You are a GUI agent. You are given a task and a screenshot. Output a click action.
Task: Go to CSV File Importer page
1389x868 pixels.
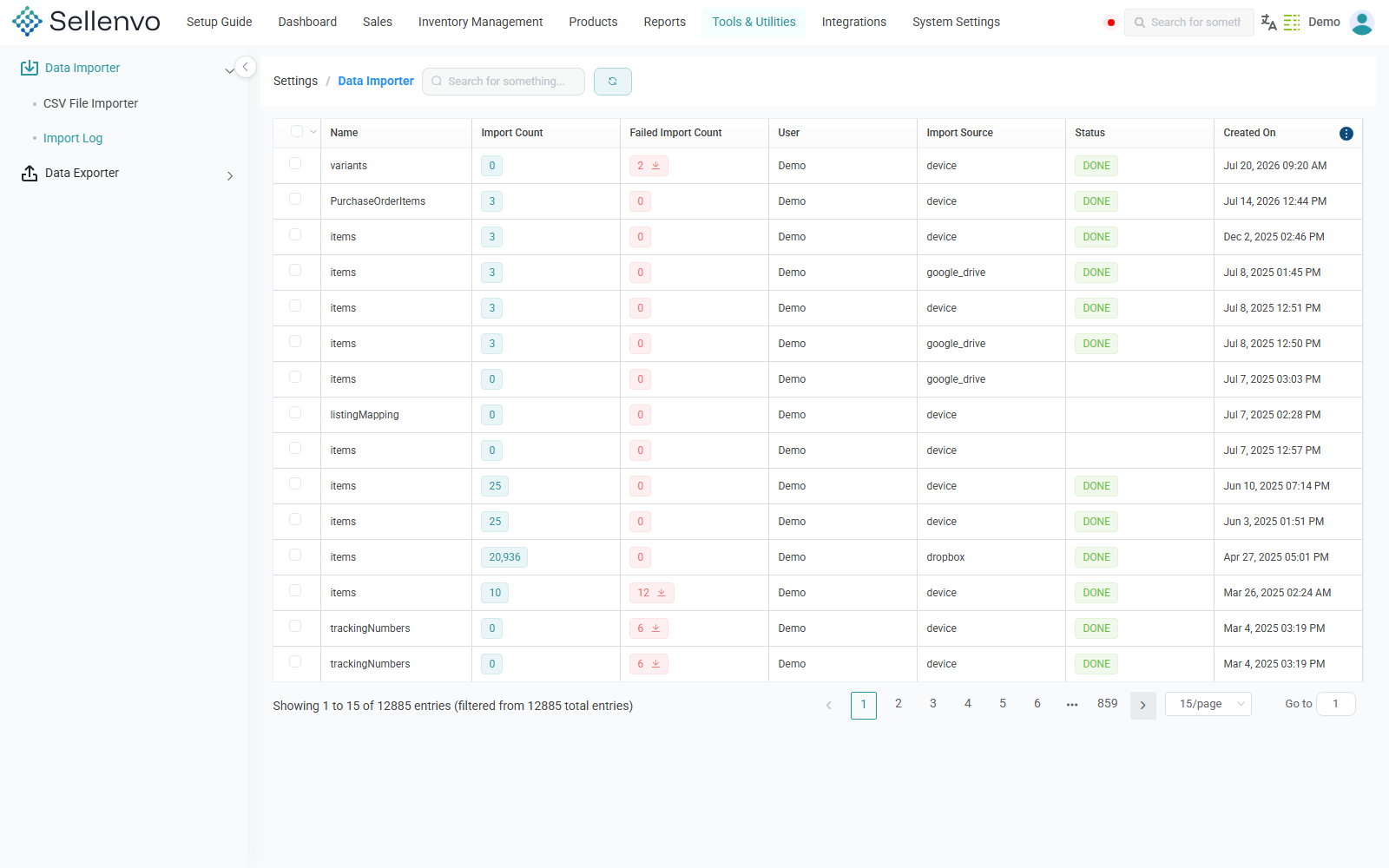coord(91,103)
